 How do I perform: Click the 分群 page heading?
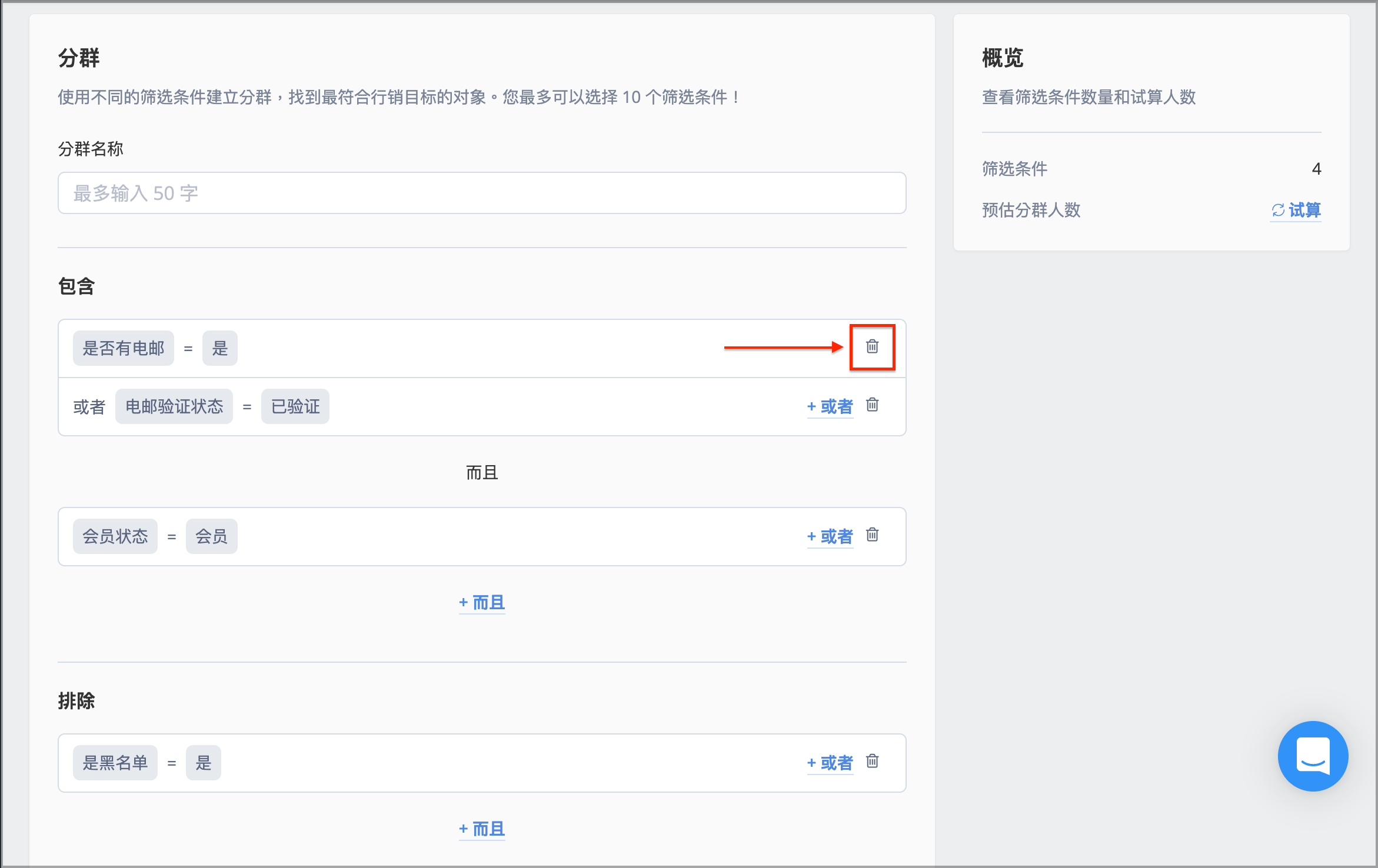(79, 58)
